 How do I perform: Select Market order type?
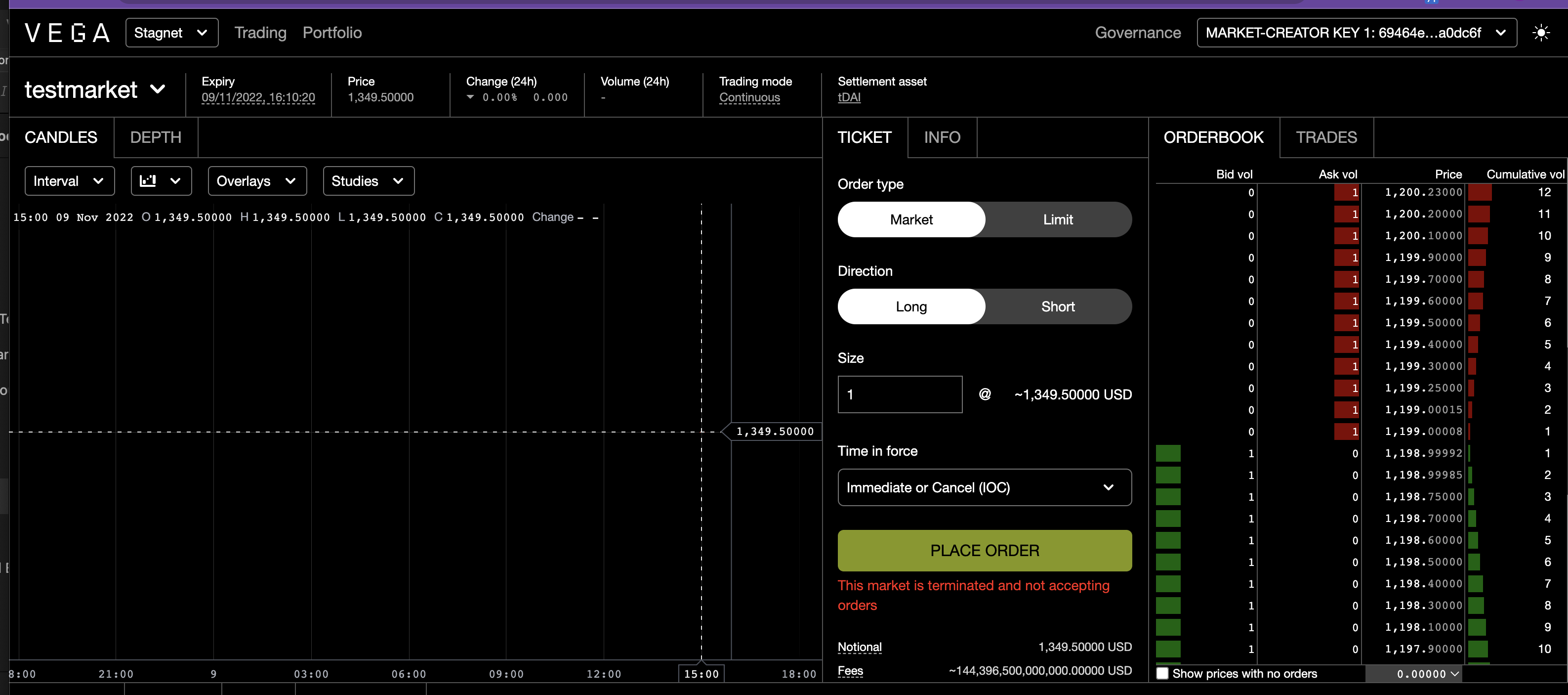coord(911,219)
